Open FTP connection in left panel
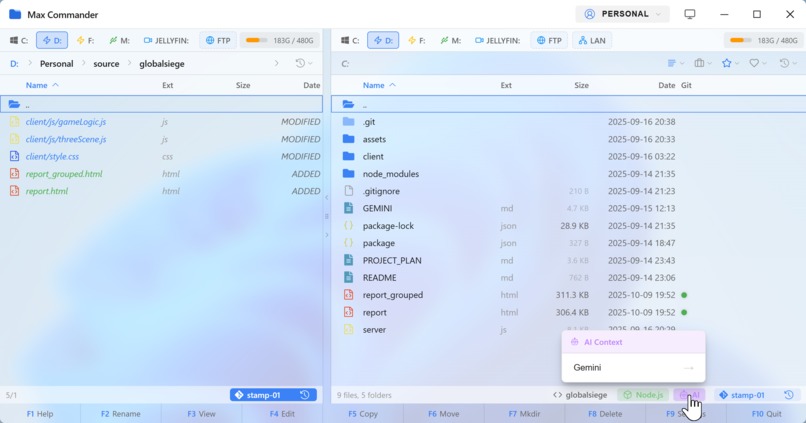The height and width of the screenshot is (423, 806). click(x=218, y=41)
